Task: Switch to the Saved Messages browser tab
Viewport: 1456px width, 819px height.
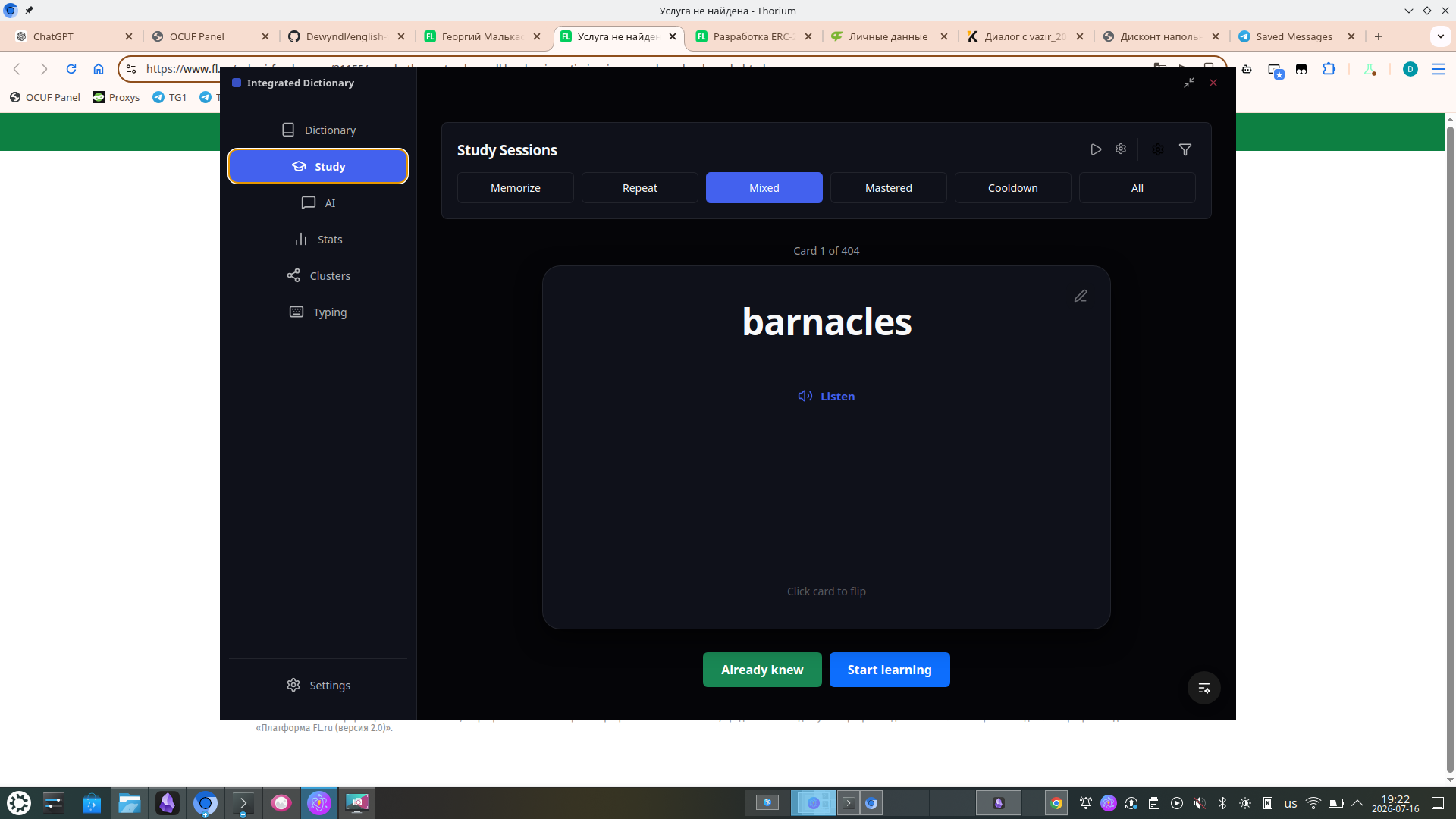Action: 1297,36
